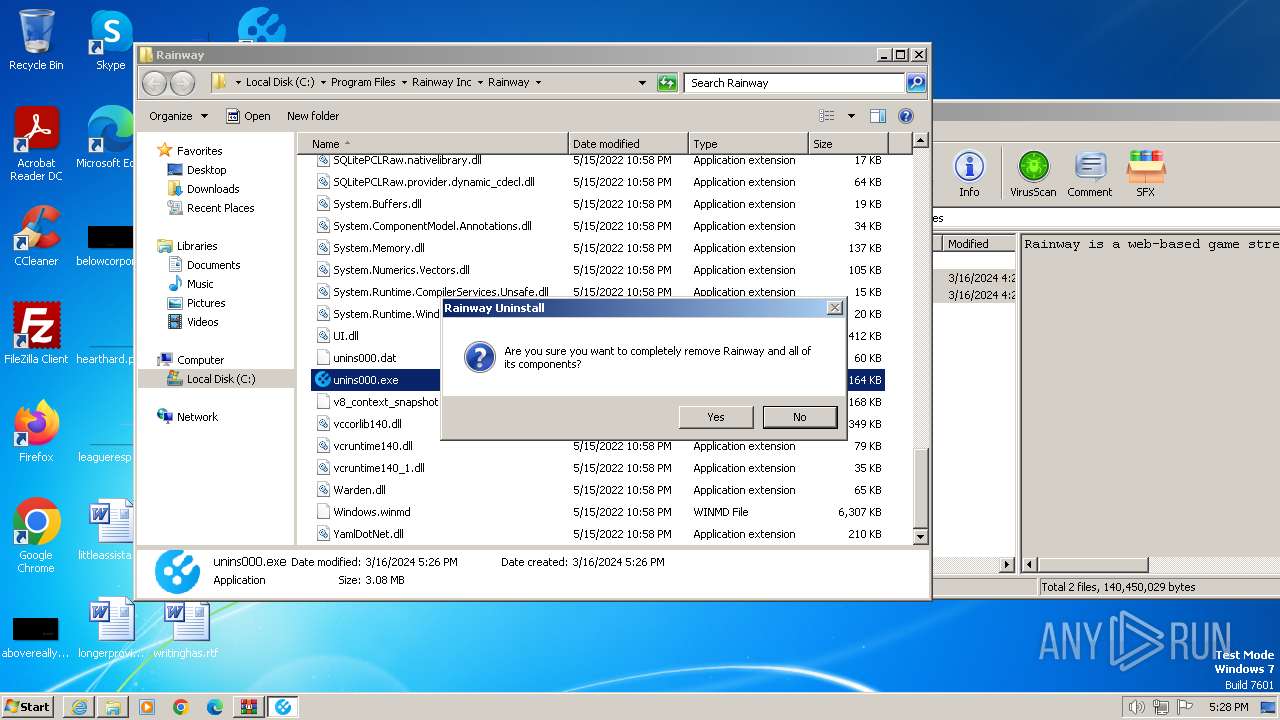Click Explorer back navigation button
This screenshot has width=1280, height=720.
click(154, 83)
